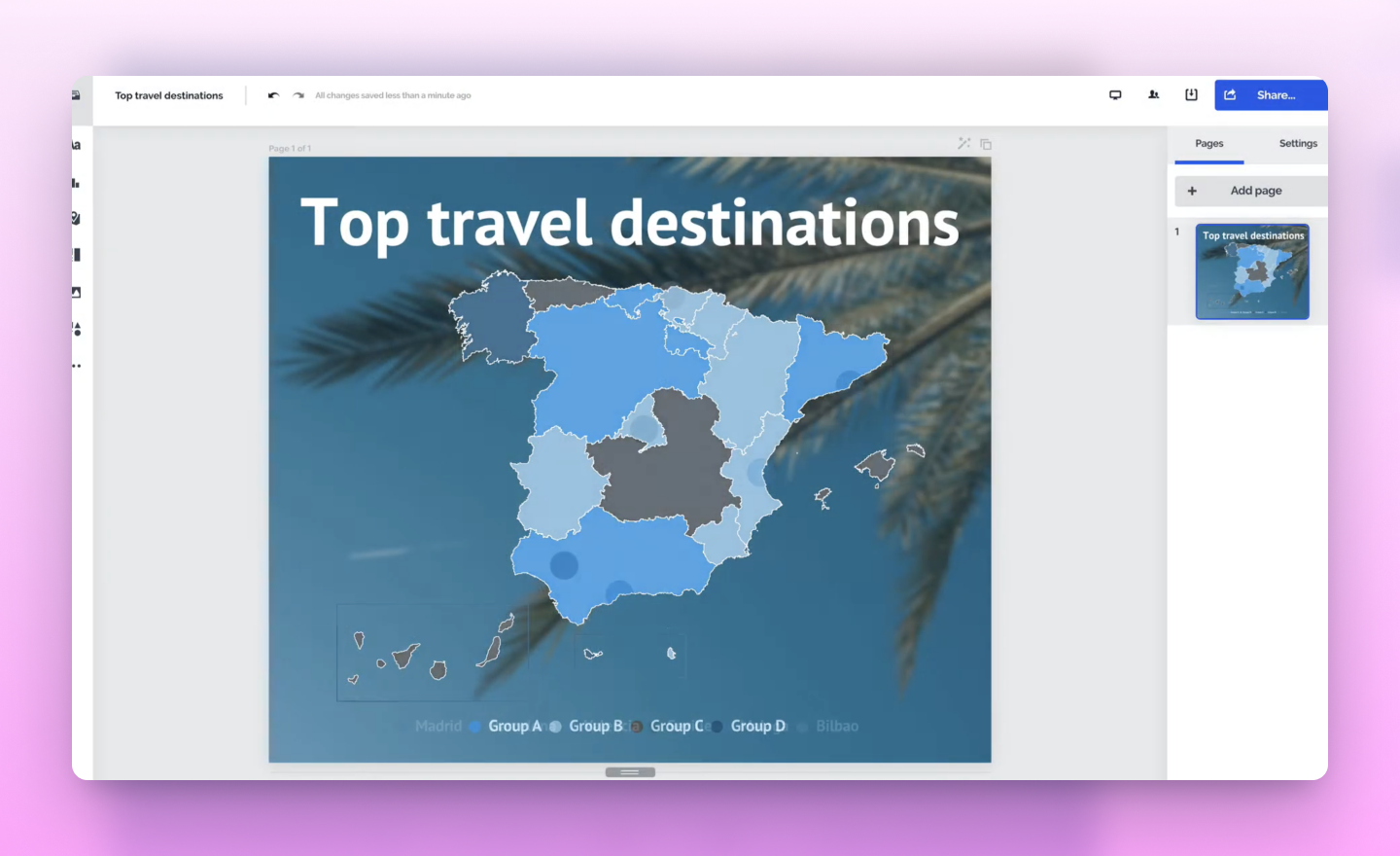The image size is (1400, 856).
Task: Select the Top travel destinations page thumbnail
Action: coord(1251,270)
